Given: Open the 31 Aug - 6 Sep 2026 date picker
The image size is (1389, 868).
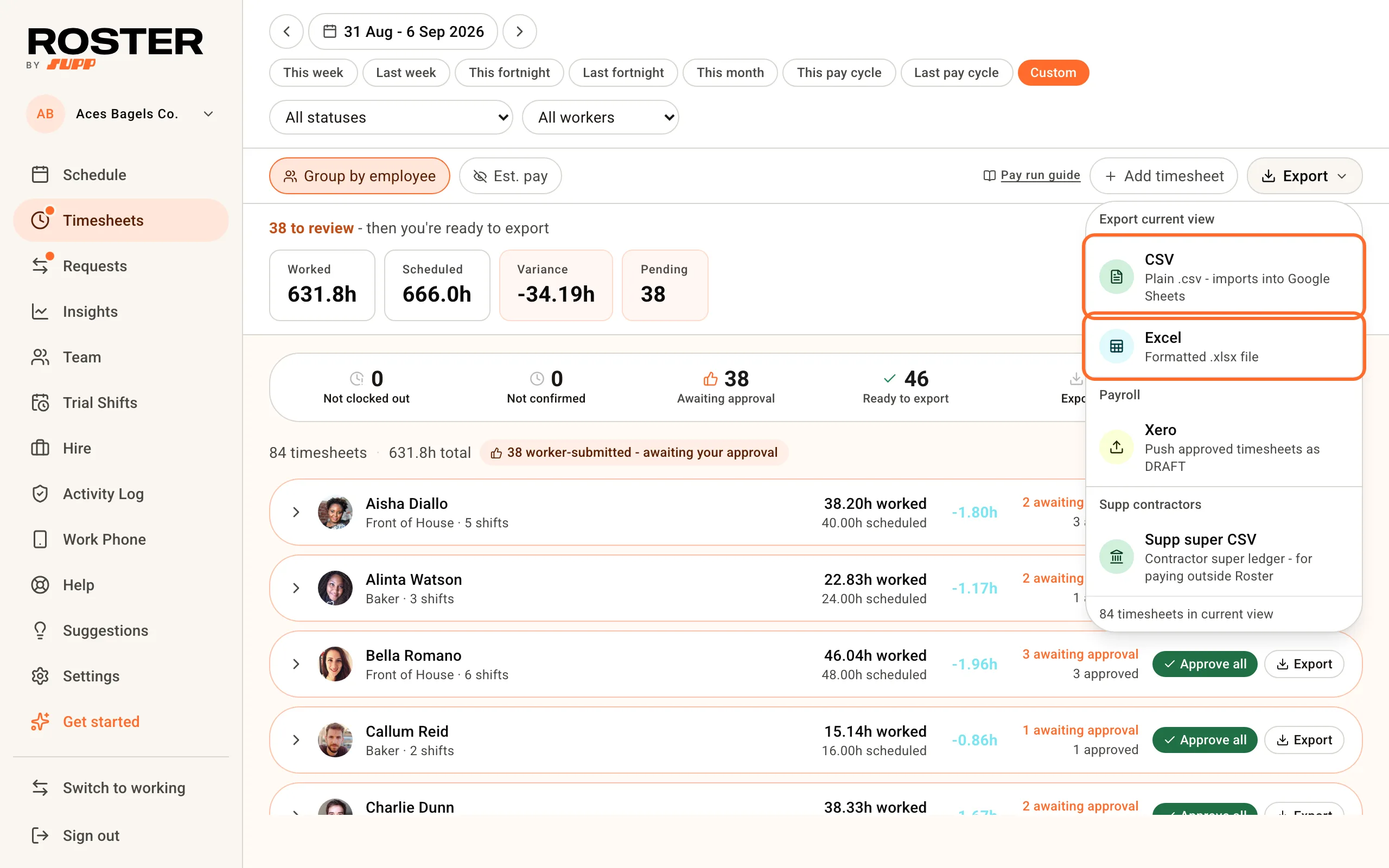Looking at the screenshot, I should (403, 31).
